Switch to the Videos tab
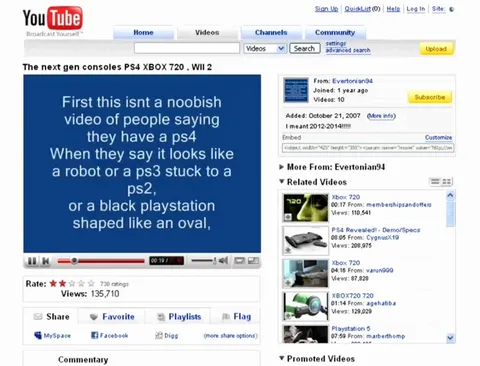This screenshot has width=480, height=366. point(207,33)
